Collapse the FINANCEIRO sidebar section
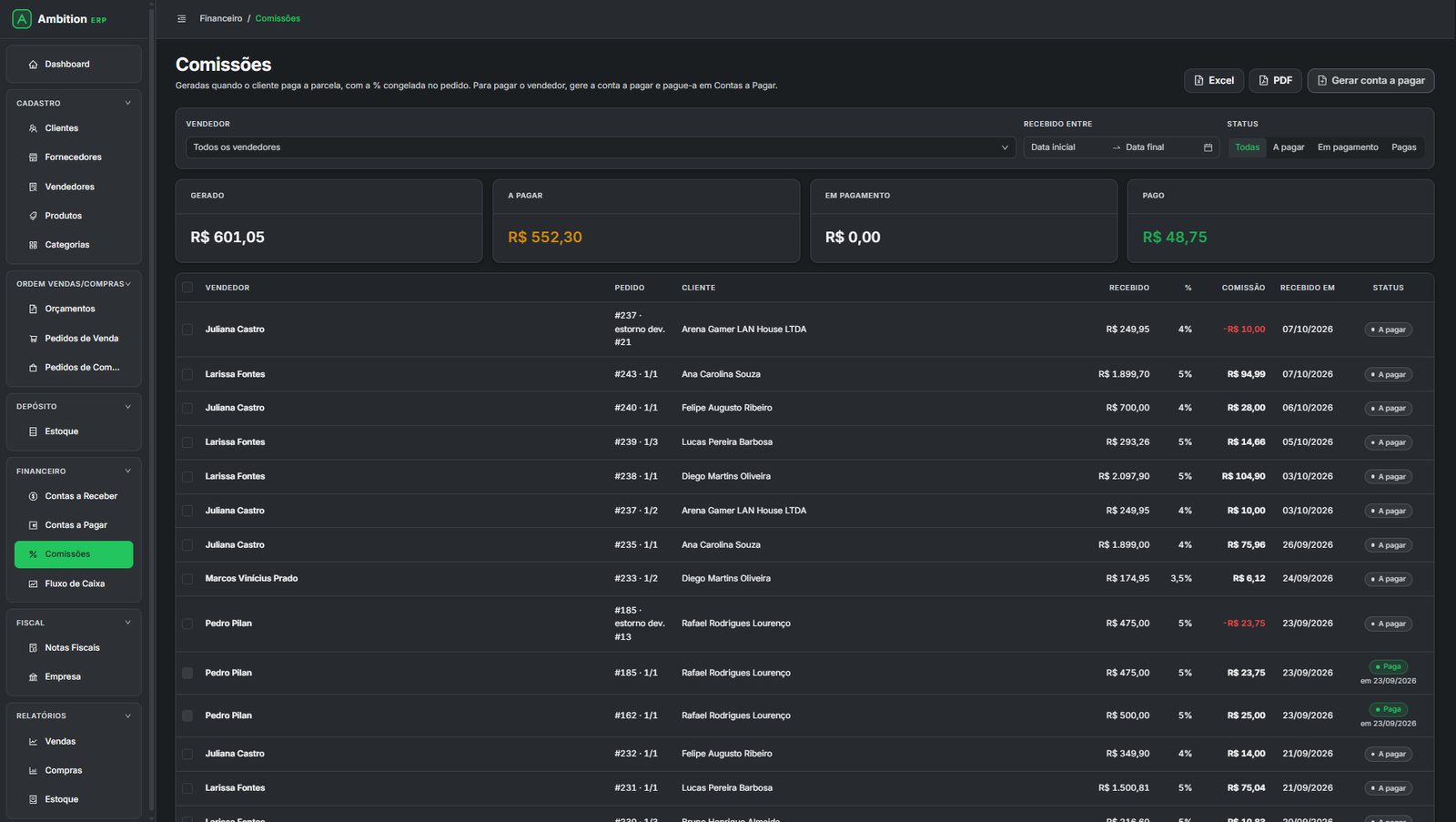The image size is (1456, 822). coord(127,471)
